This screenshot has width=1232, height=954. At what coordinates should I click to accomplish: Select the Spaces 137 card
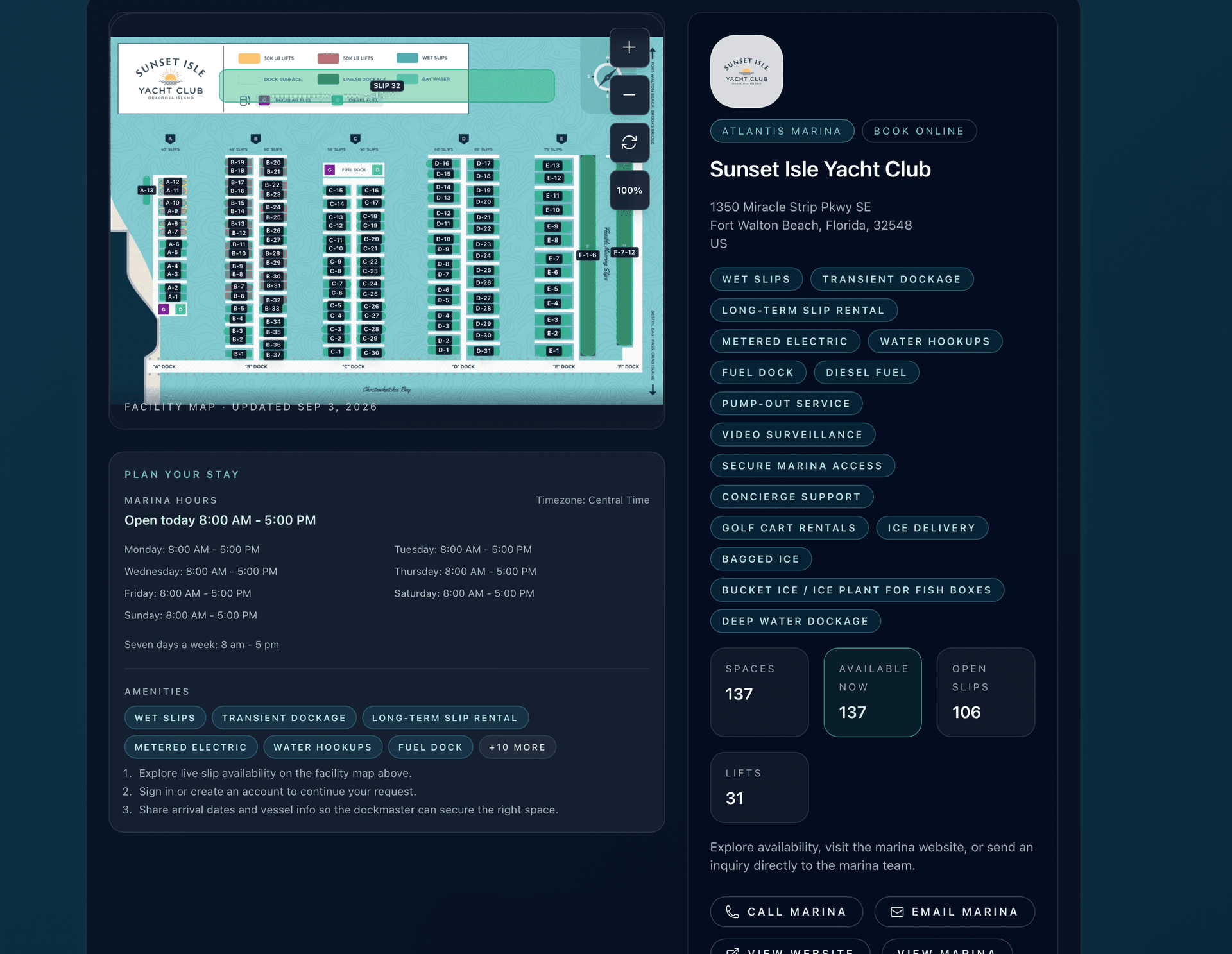tap(759, 692)
